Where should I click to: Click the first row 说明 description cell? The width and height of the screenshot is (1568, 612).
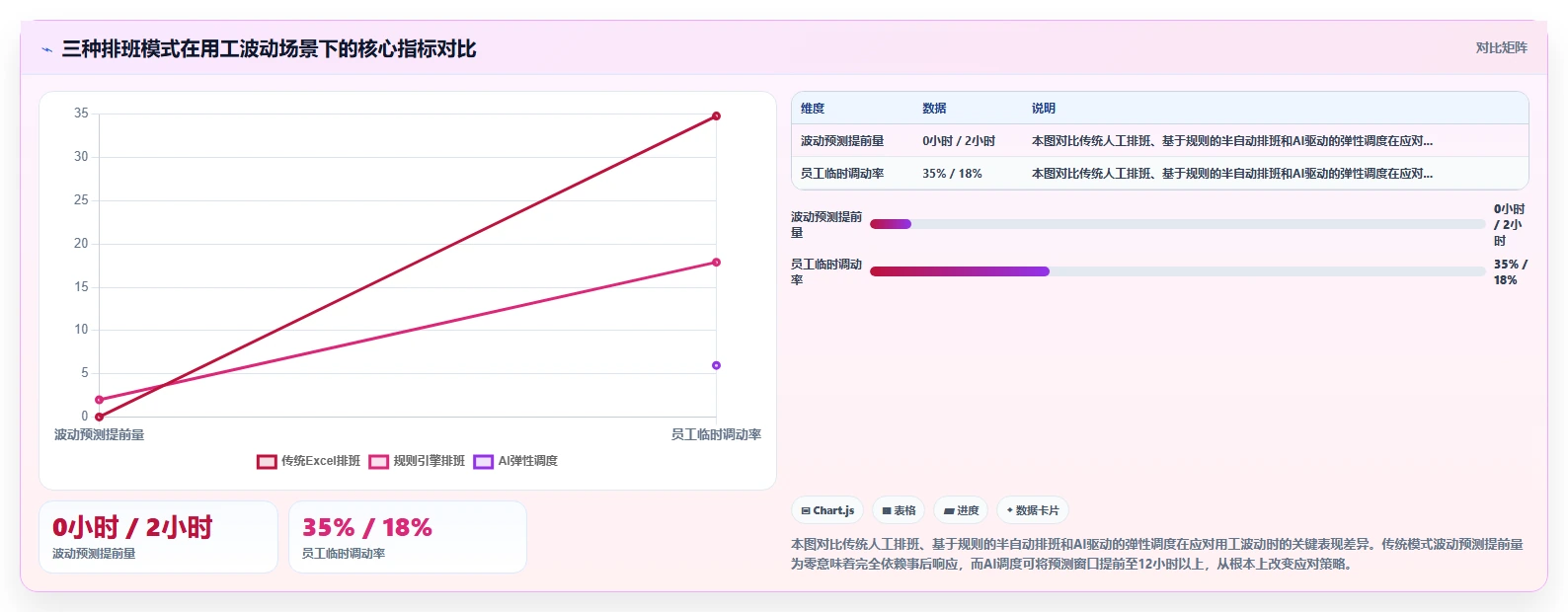(x=1232, y=141)
